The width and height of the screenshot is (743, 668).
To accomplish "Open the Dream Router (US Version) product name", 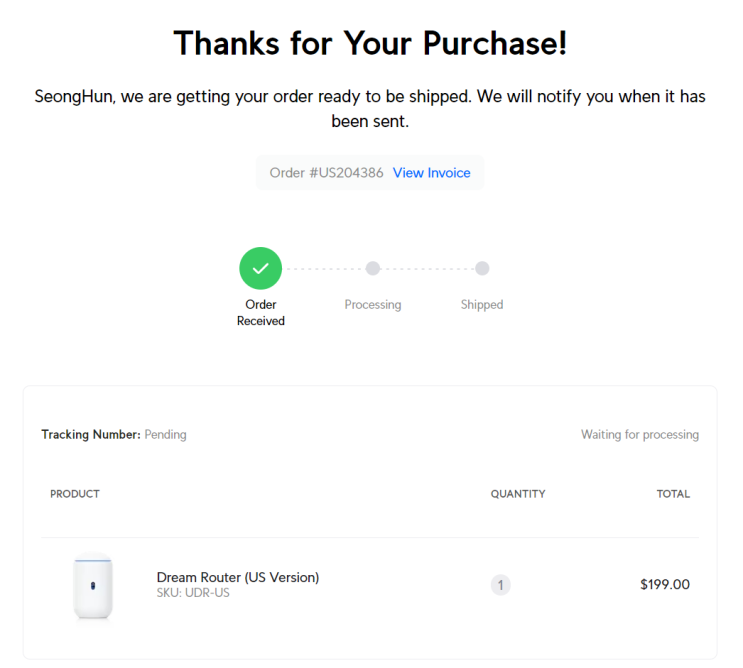I will tap(238, 577).
